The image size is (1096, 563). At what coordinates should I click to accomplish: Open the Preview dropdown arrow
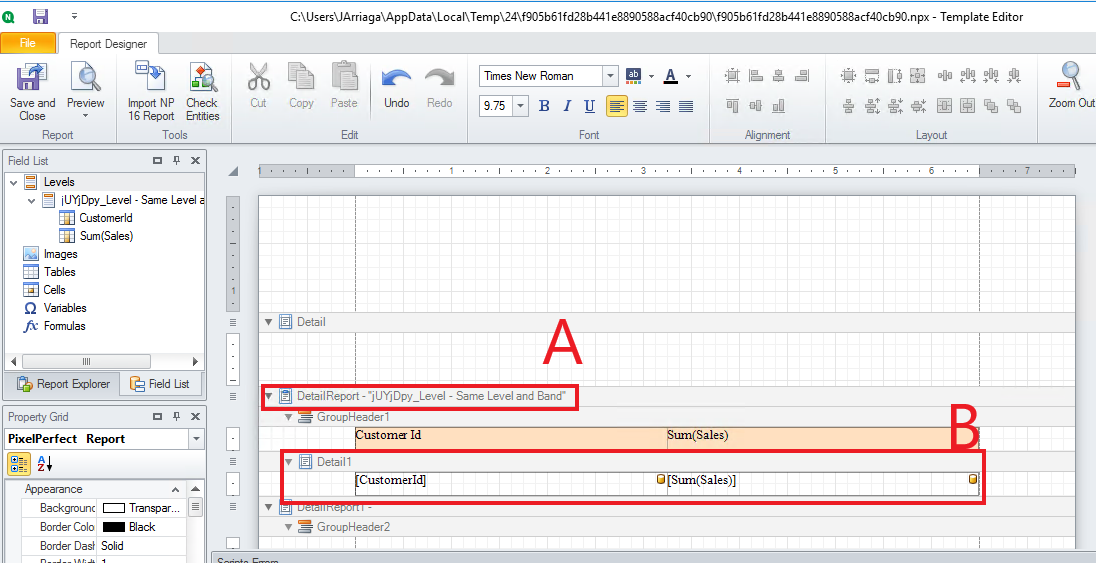click(x=86, y=117)
